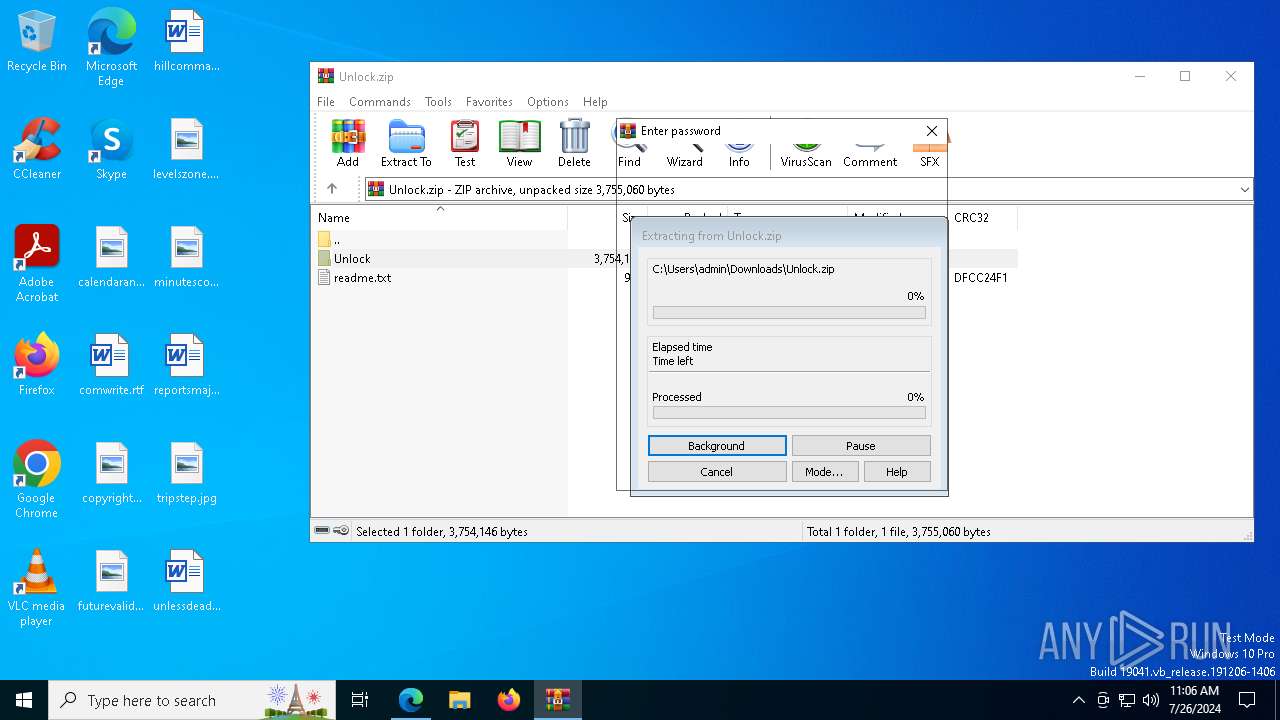
Task: Open the notification center icon
Action: 1247,700
